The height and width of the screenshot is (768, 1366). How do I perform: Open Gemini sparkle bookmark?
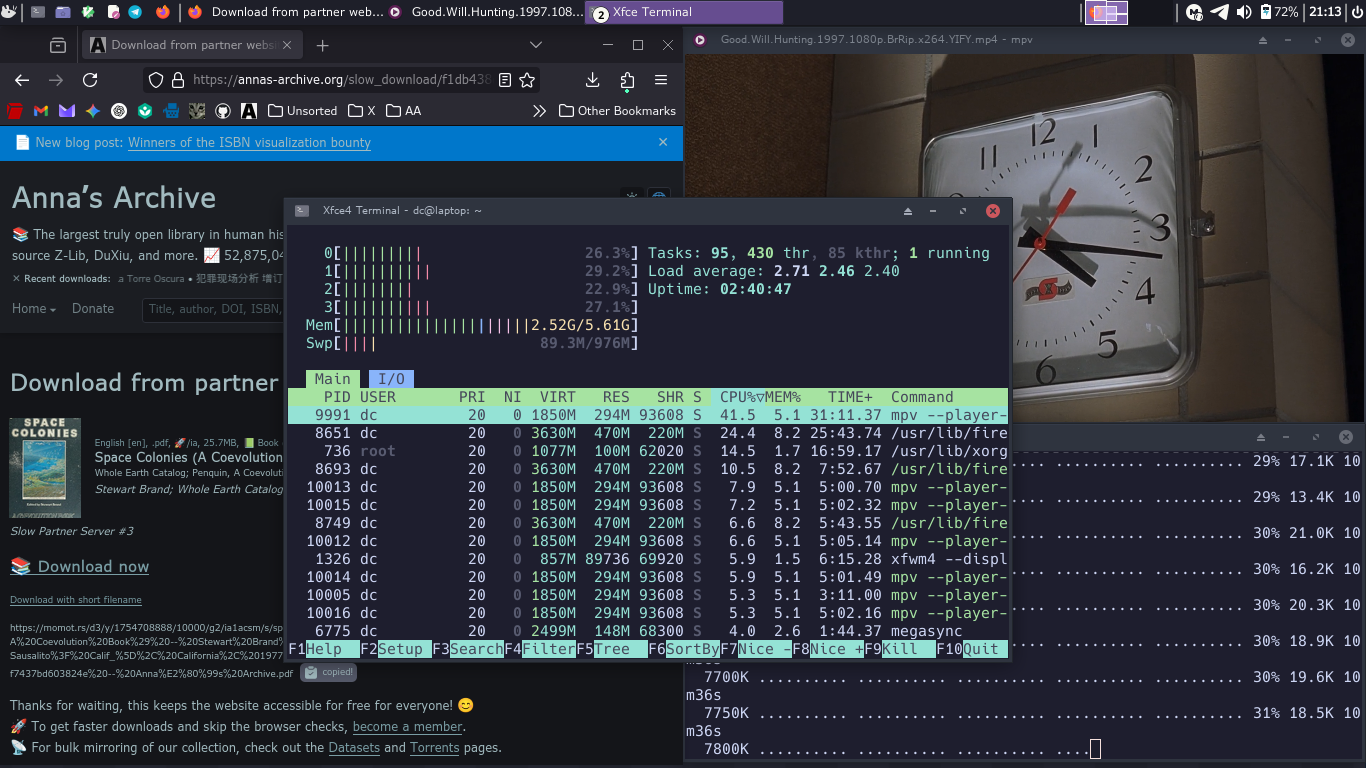tap(93, 111)
